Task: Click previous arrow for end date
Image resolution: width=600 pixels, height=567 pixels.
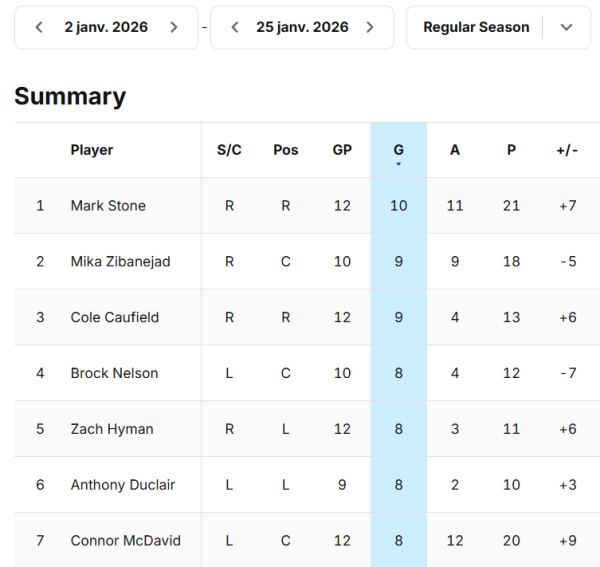Action: (x=235, y=27)
